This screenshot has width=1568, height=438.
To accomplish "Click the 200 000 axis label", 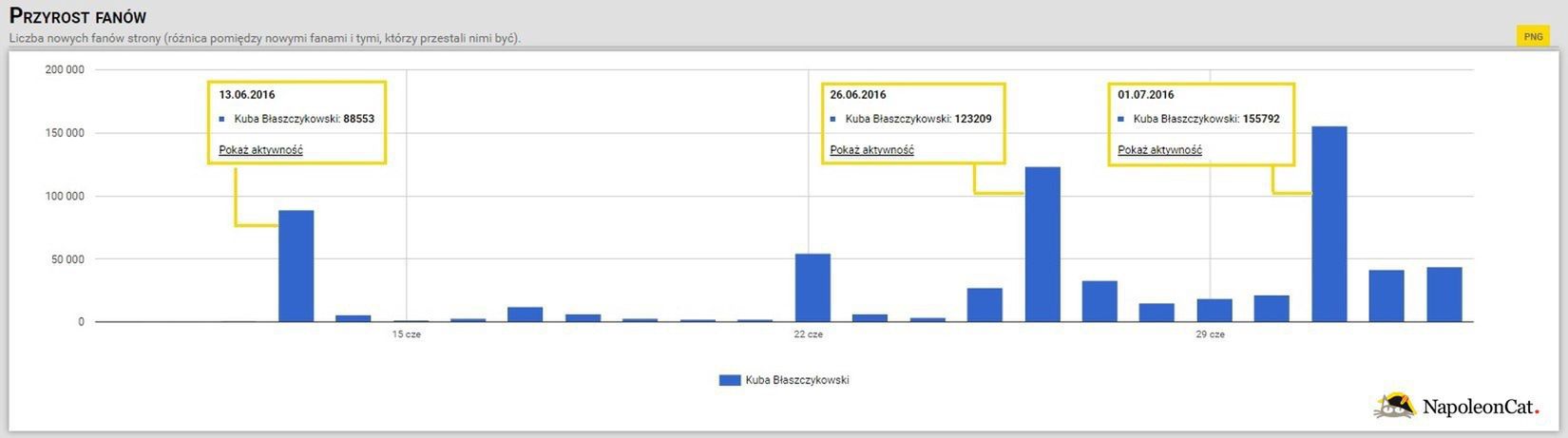I will (x=65, y=70).
